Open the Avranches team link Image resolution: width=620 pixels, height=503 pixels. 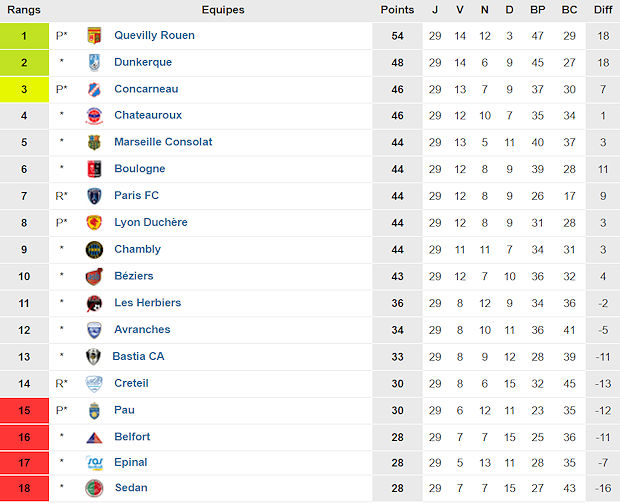tap(142, 329)
